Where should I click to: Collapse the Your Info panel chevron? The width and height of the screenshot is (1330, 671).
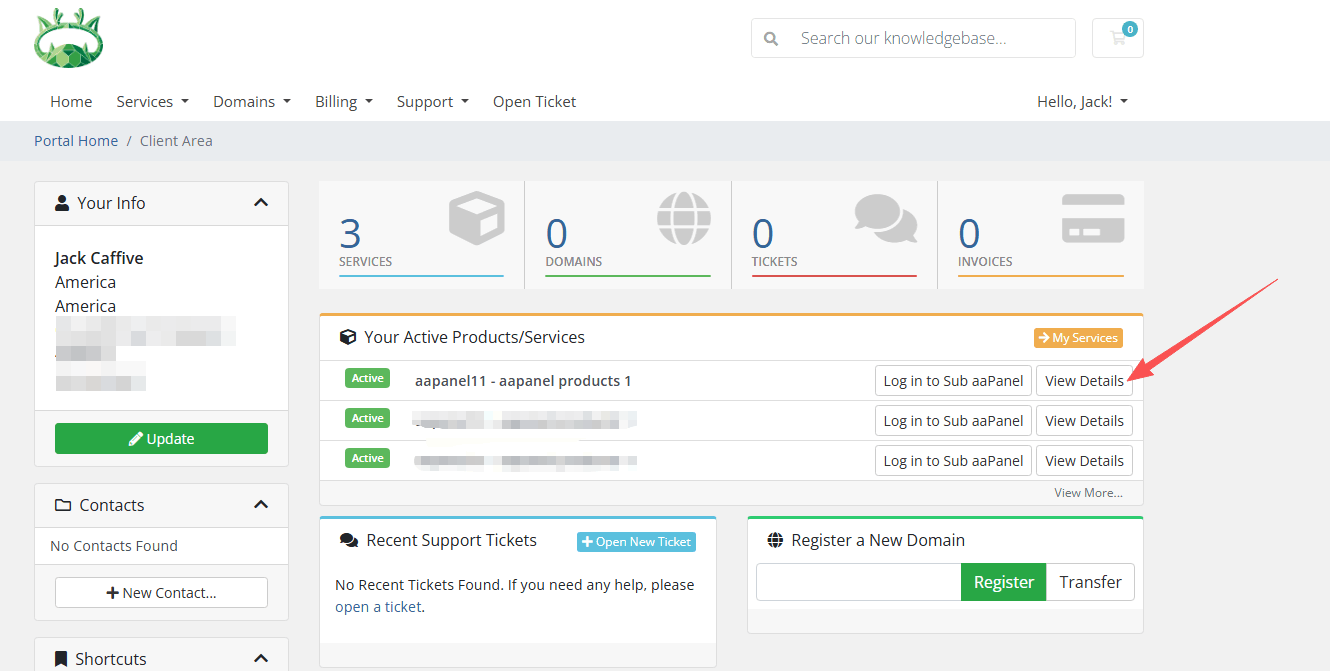[x=261, y=203]
